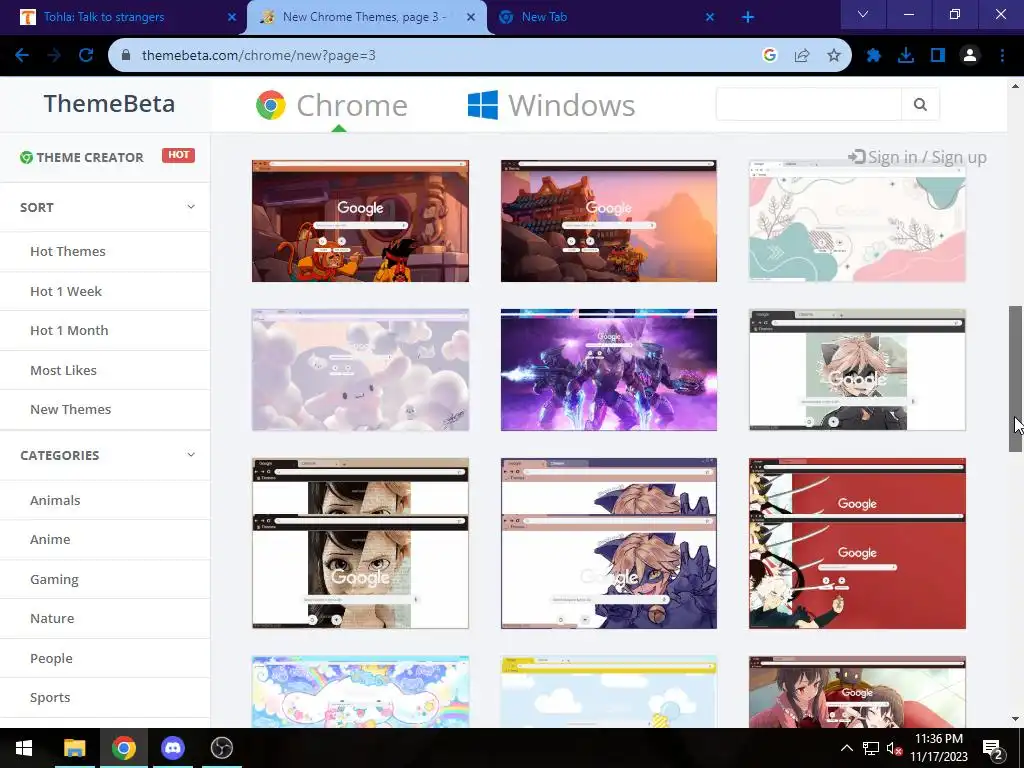Click the search magnifier button
The width and height of the screenshot is (1024, 768).
pyautogui.click(x=920, y=104)
